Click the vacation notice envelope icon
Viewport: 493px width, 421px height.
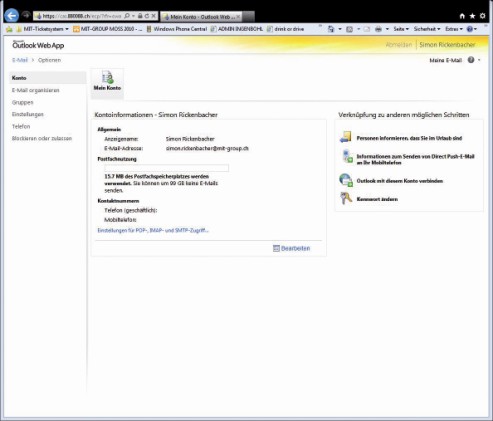click(x=346, y=137)
